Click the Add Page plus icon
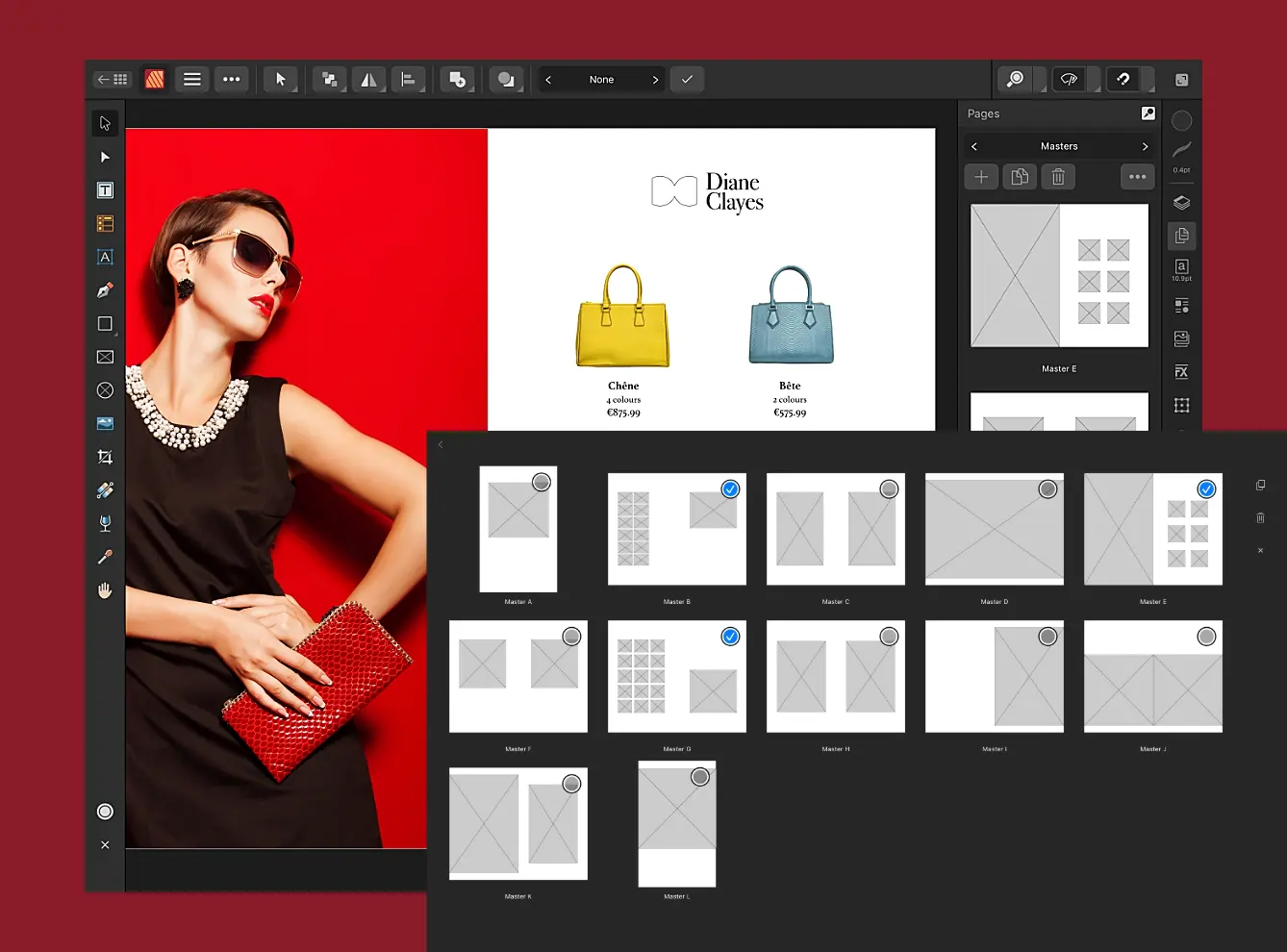The height and width of the screenshot is (952, 1287). (x=981, y=177)
